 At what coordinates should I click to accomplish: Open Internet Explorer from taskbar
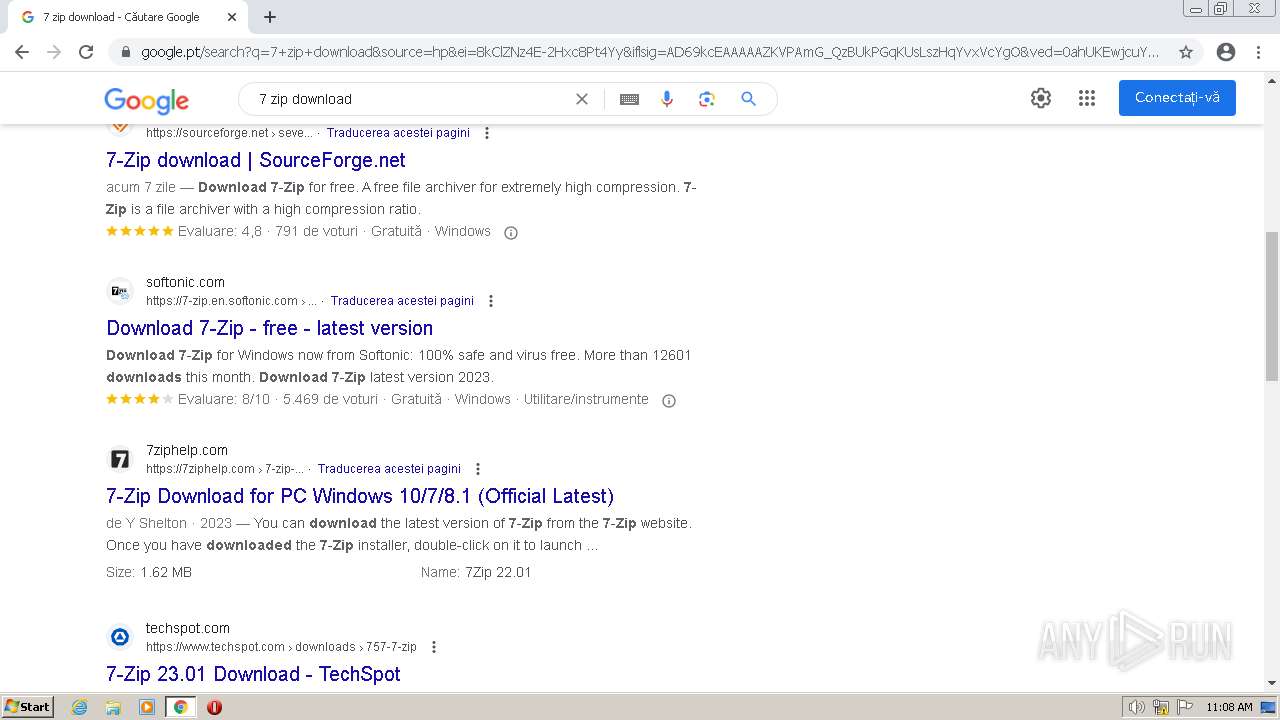click(80, 707)
